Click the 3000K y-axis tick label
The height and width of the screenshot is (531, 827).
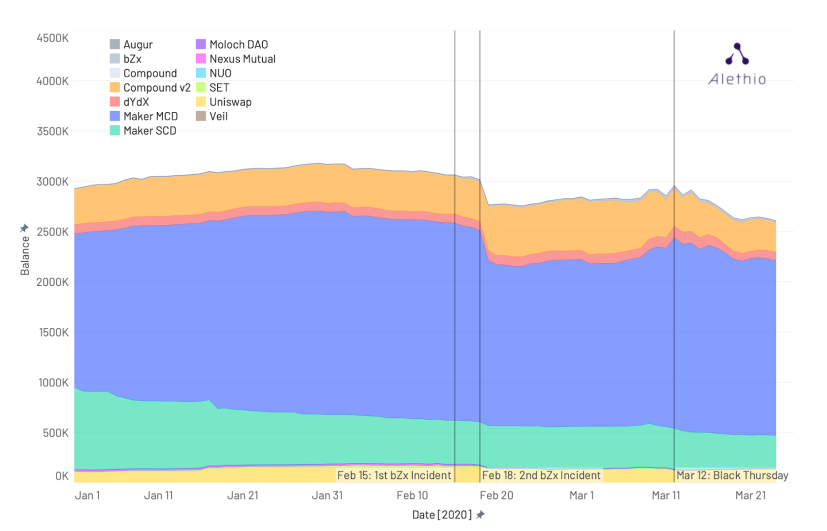coord(53,181)
